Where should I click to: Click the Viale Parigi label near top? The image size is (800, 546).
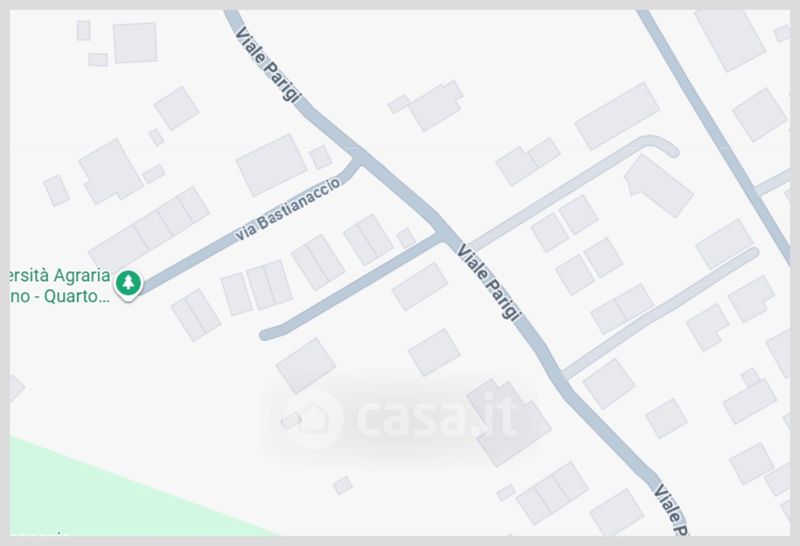[268, 64]
